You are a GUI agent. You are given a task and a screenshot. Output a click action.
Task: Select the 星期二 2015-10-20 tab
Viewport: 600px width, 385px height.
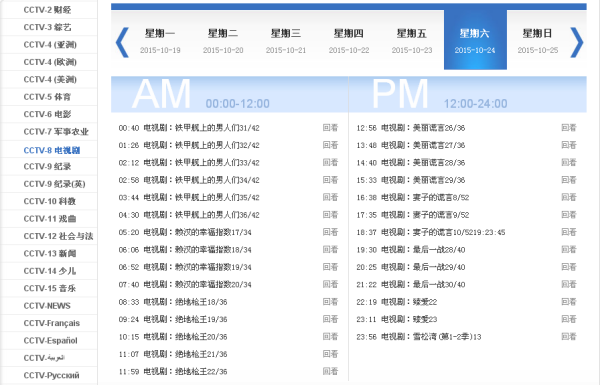[x=223, y=41]
